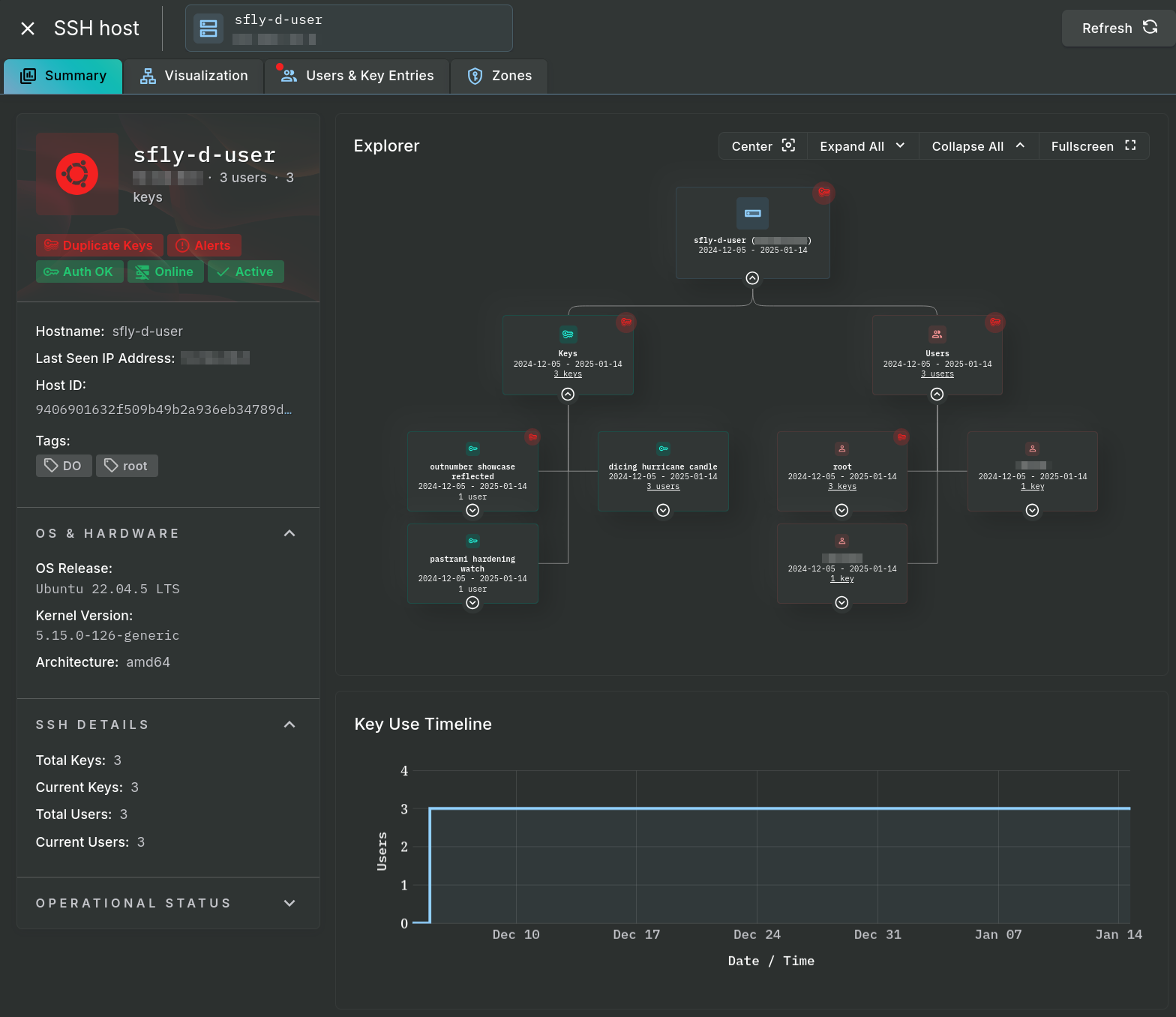Expand the dicing hurricane candle node
The width and height of the screenshot is (1176, 1017).
(x=663, y=511)
